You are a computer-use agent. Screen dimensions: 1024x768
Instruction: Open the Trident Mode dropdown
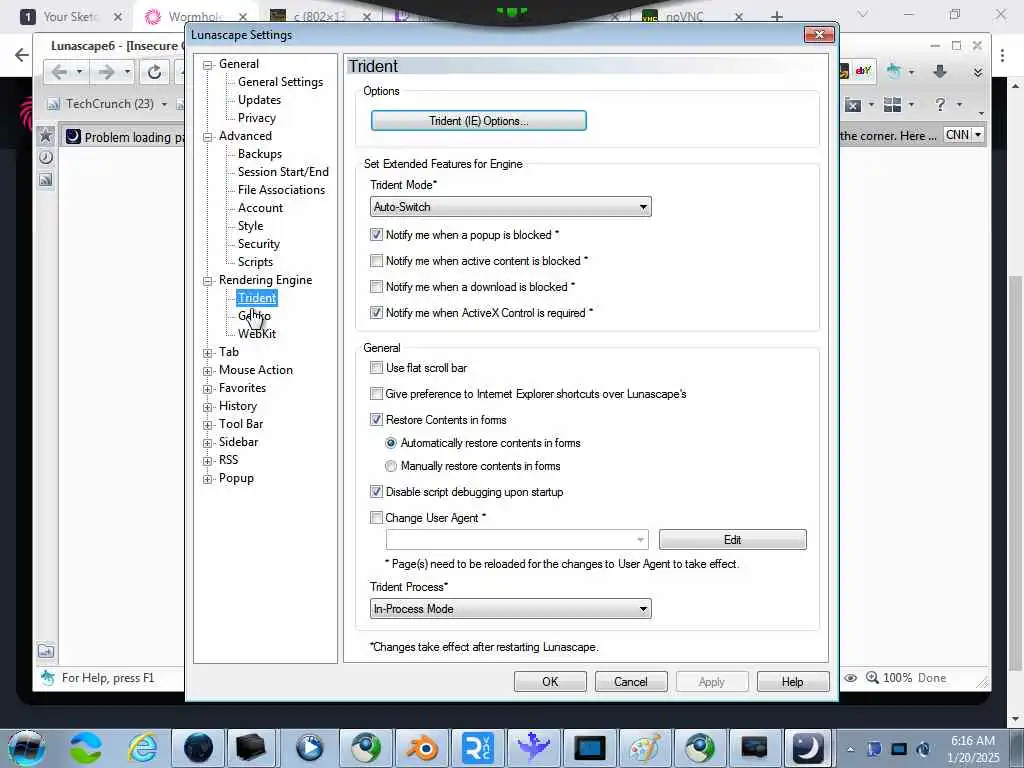511,207
